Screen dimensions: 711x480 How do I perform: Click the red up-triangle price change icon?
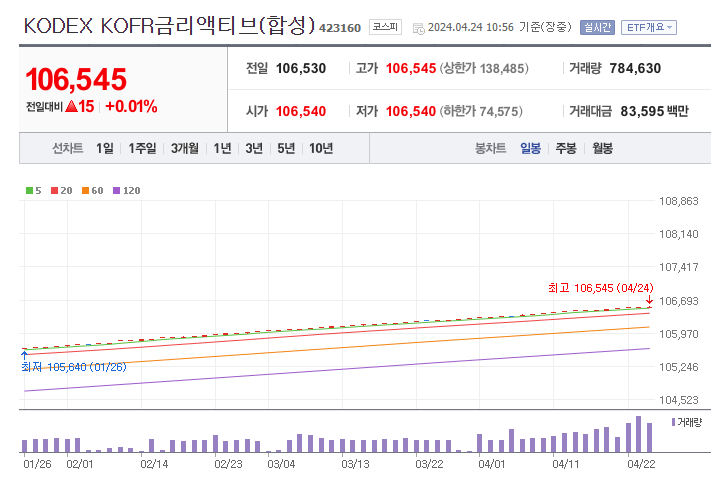71,107
